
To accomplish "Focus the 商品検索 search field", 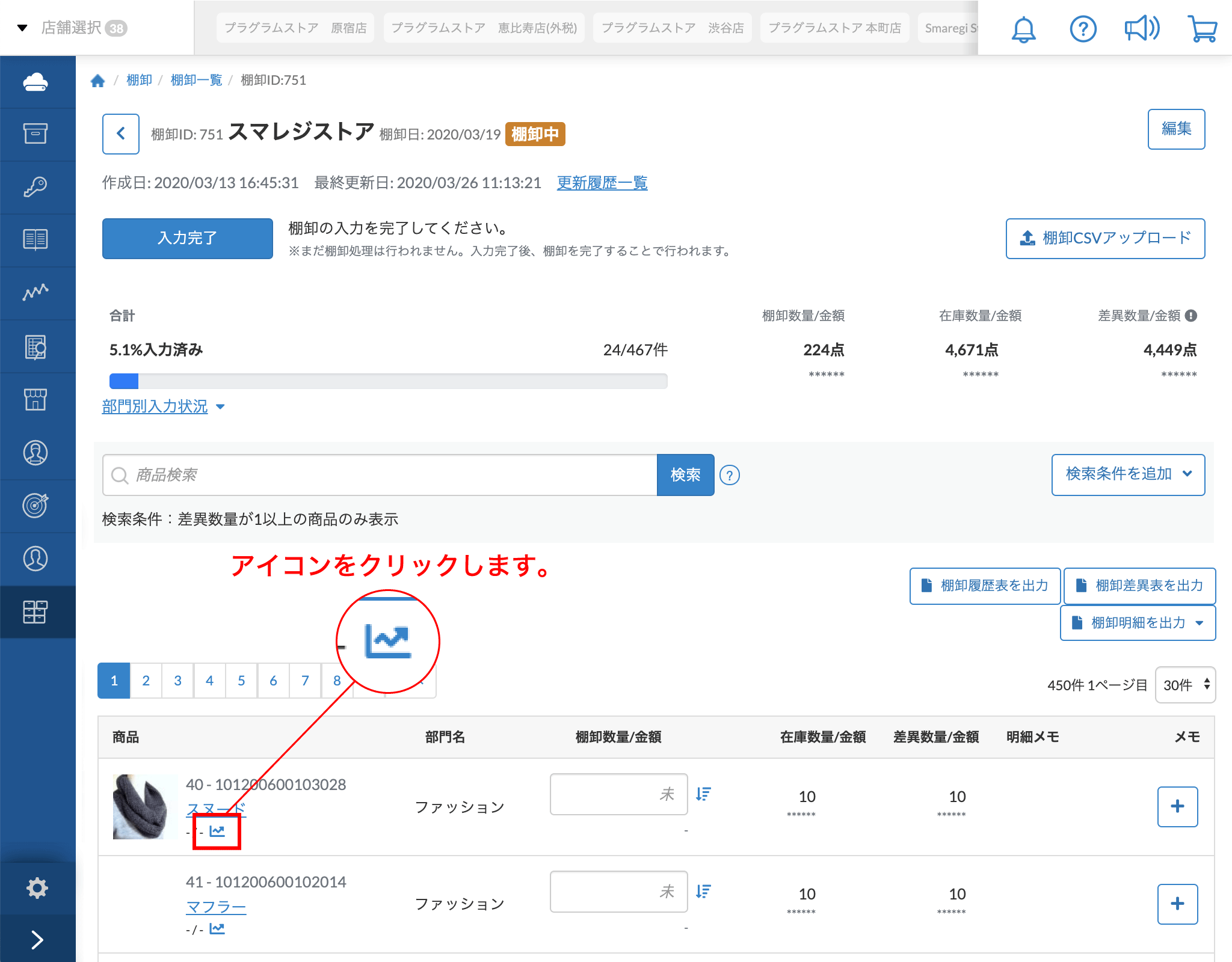I will (380, 475).
